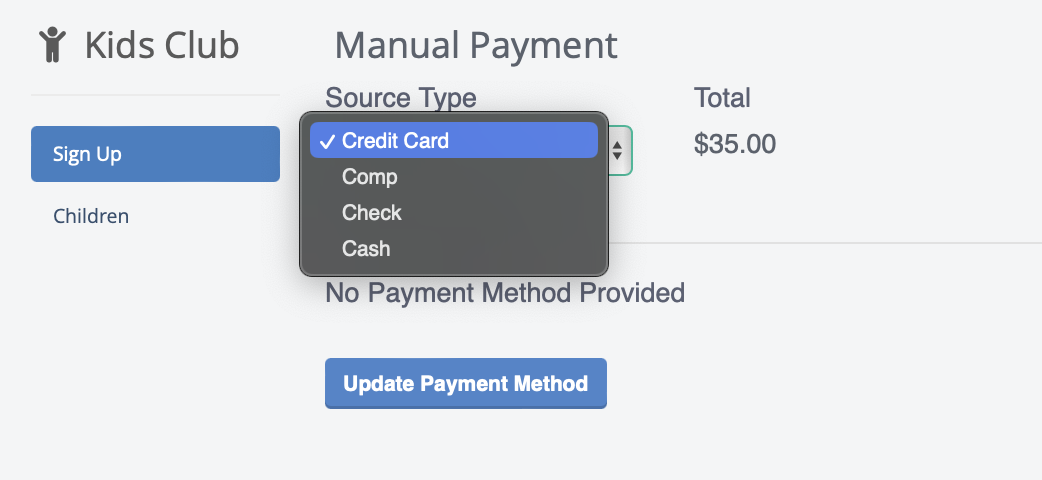This screenshot has height=480, width=1042.
Task: Click the No Payment Method Provided message
Action: [505, 293]
